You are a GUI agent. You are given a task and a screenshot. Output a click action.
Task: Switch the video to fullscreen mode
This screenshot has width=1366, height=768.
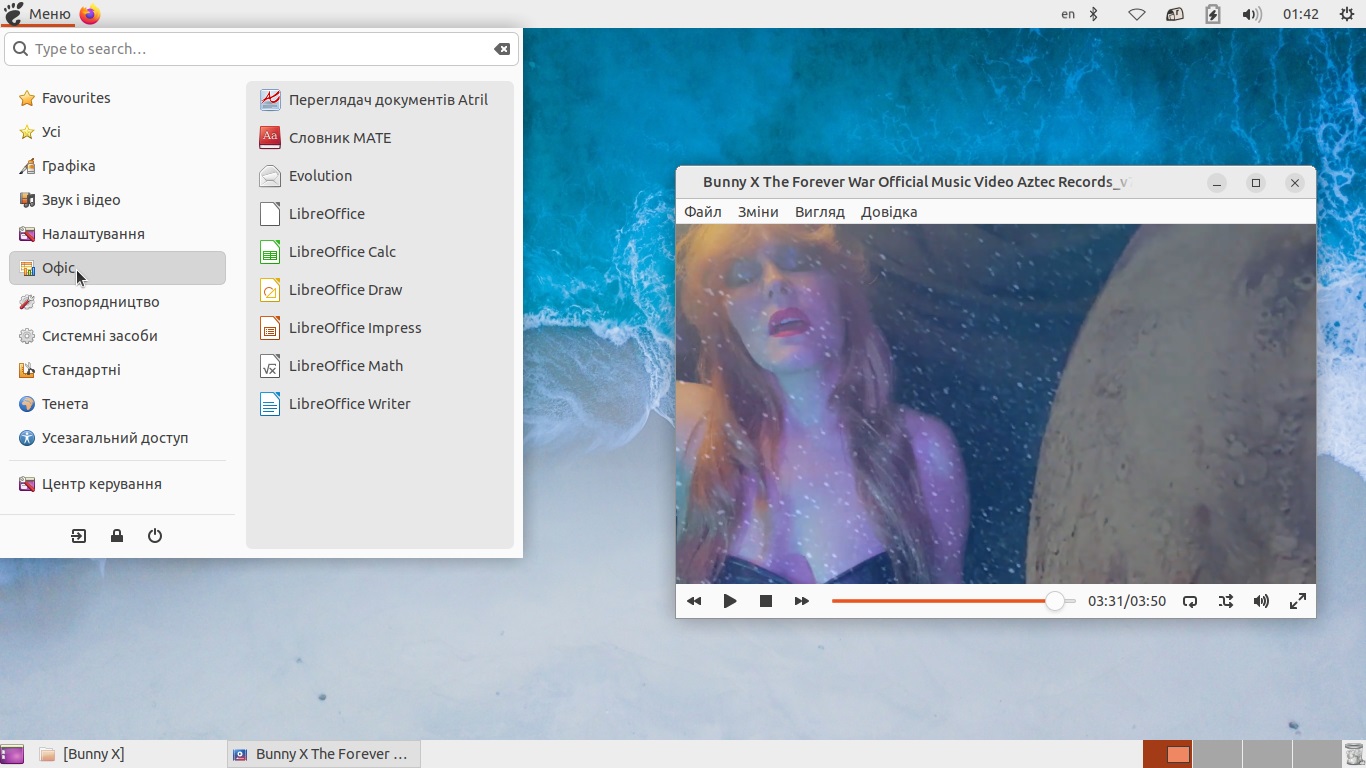pyautogui.click(x=1298, y=601)
